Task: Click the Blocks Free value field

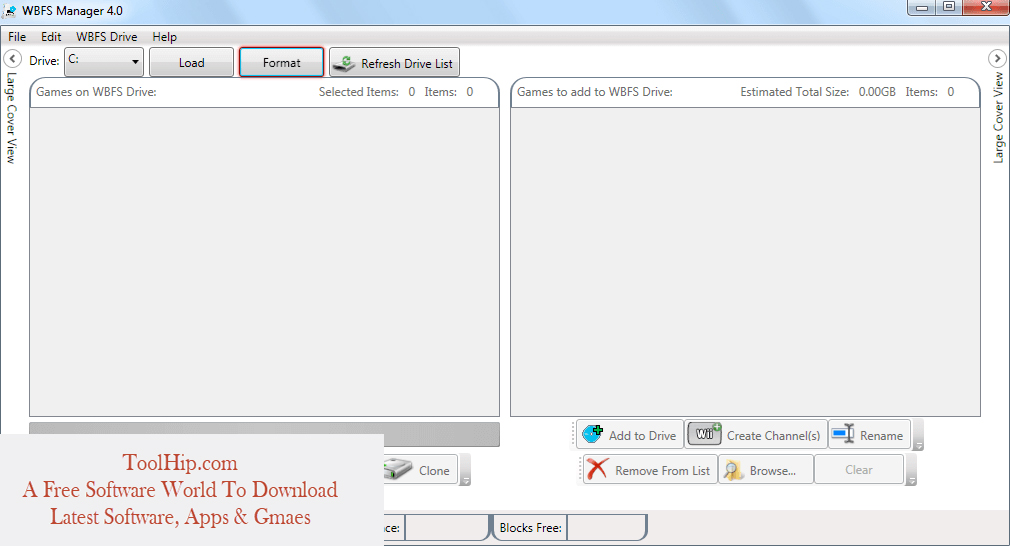Action: pyautogui.click(x=606, y=527)
